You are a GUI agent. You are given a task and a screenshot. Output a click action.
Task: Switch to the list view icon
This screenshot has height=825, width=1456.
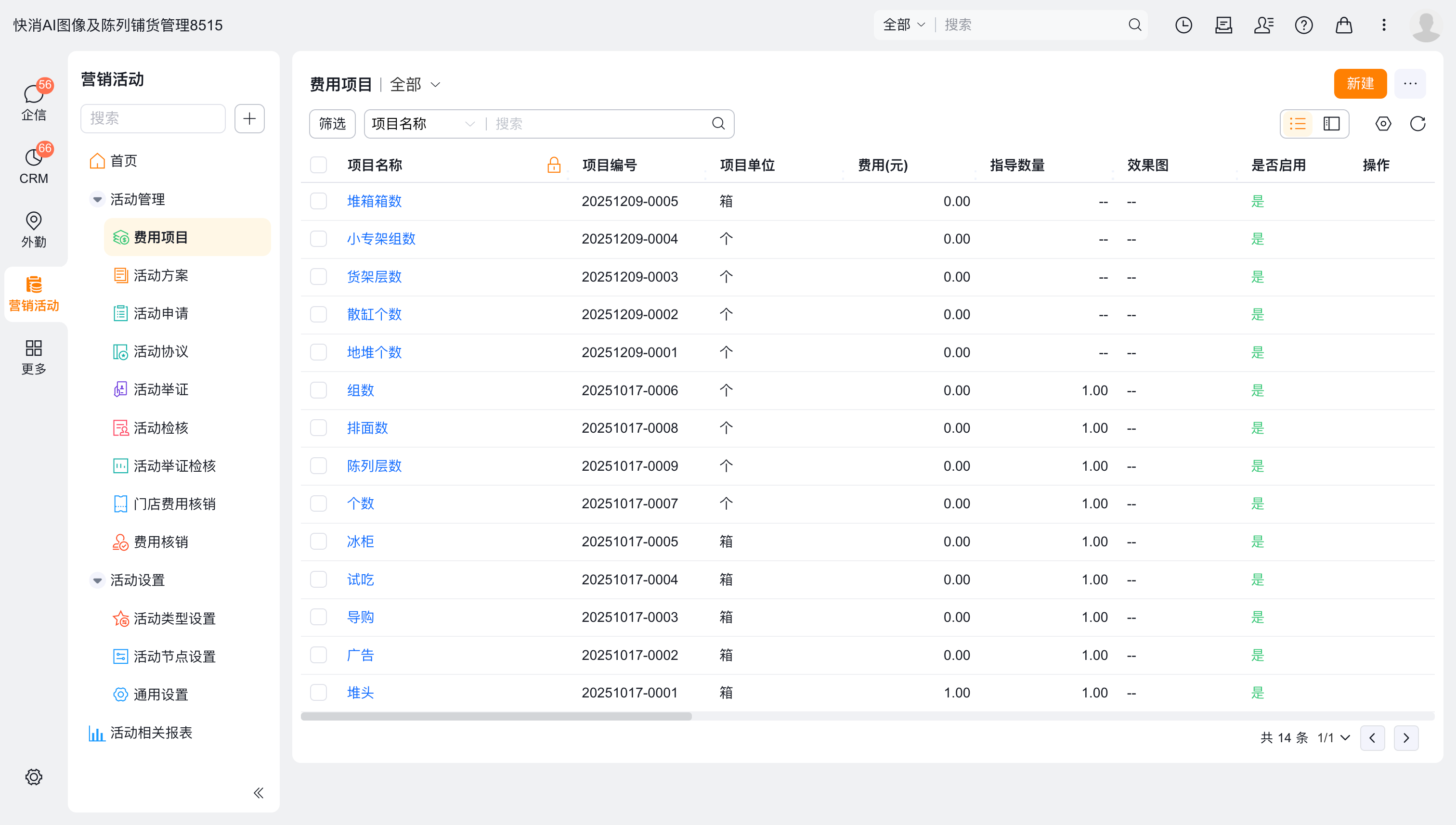pyautogui.click(x=1297, y=124)
